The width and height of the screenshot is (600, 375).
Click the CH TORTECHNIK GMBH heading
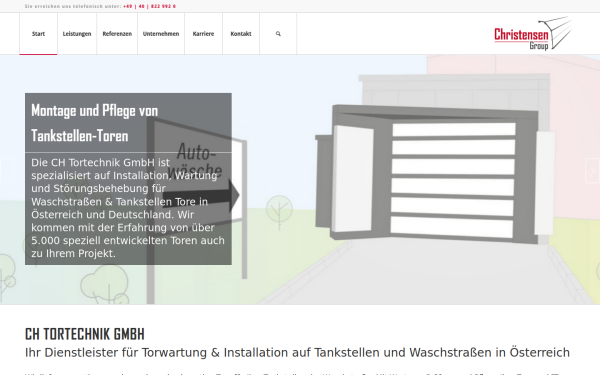click(85, 334)
